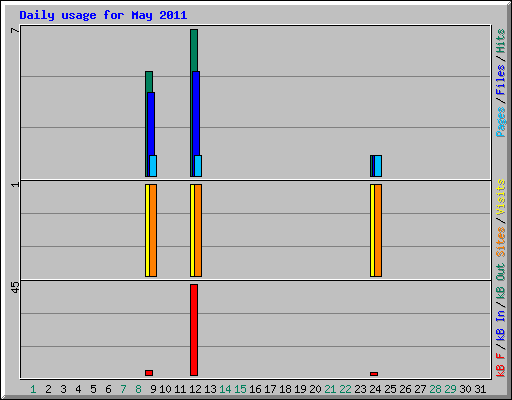
Task: Click the "Hits" legend label
Action: tap(501, 41)
